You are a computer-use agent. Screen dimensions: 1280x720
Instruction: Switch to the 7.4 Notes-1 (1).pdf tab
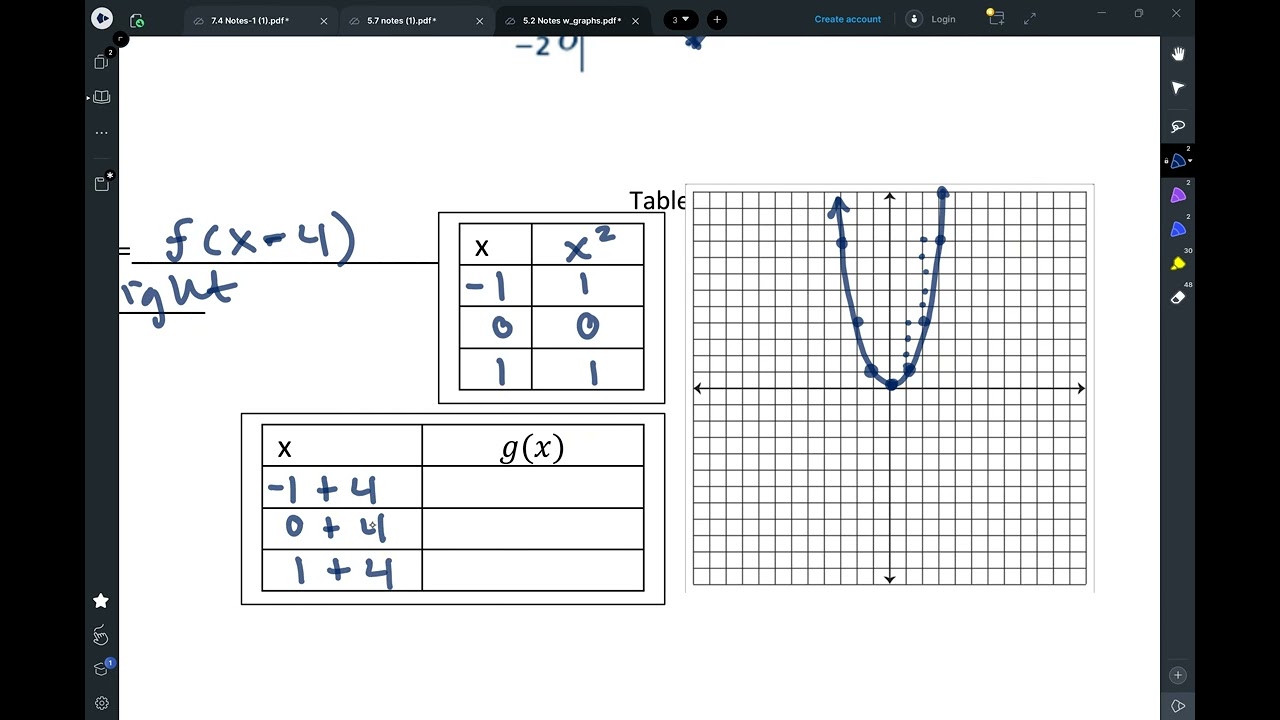pos(250,20)
